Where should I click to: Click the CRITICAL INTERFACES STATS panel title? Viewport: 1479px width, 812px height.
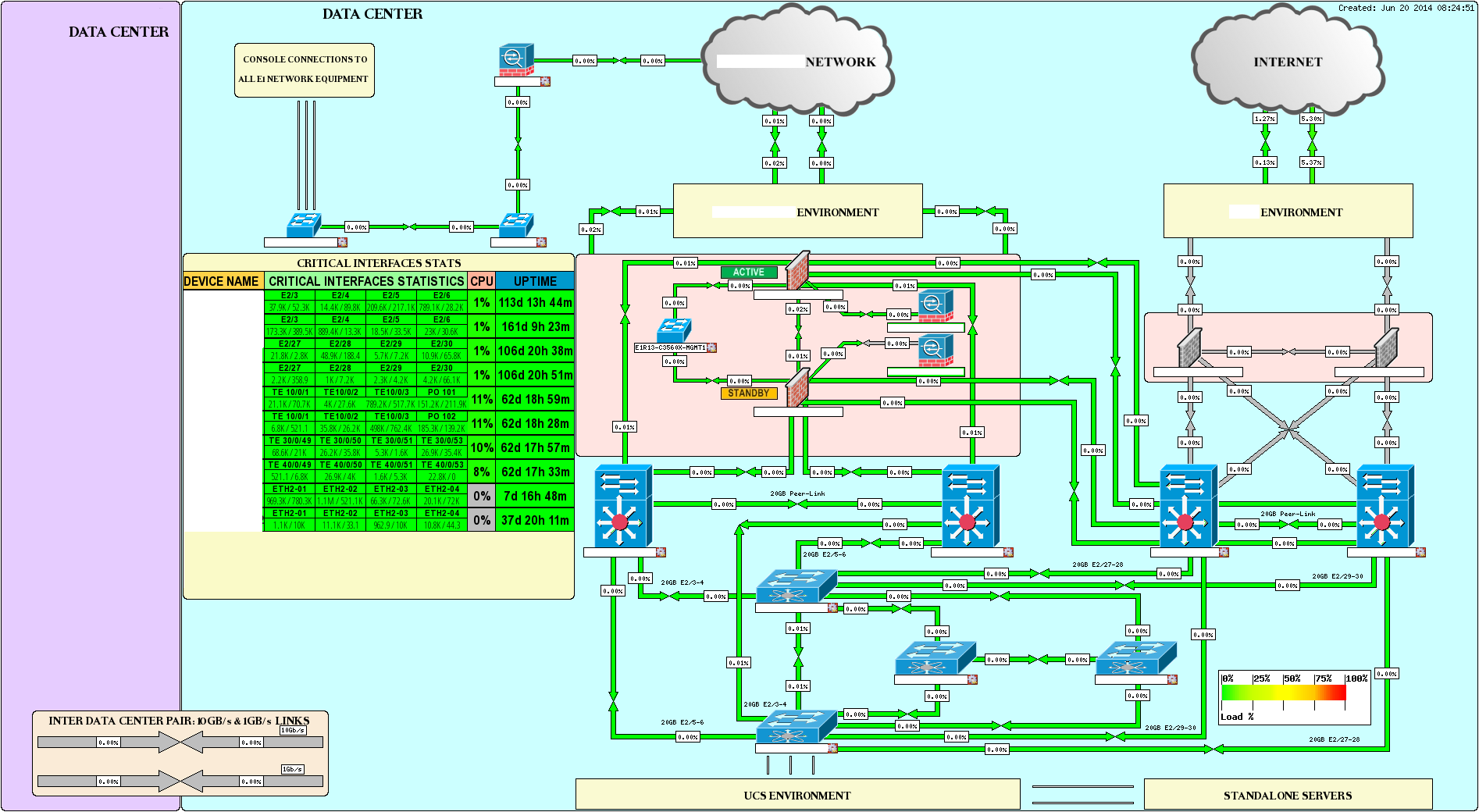tap(379, 263)
